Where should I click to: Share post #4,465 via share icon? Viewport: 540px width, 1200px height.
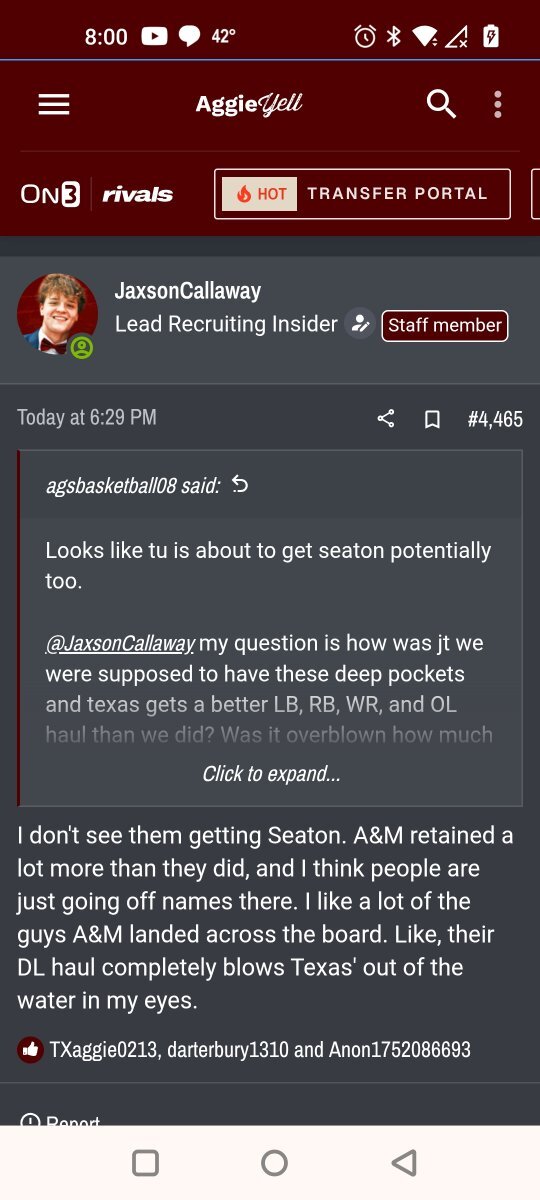386,419
